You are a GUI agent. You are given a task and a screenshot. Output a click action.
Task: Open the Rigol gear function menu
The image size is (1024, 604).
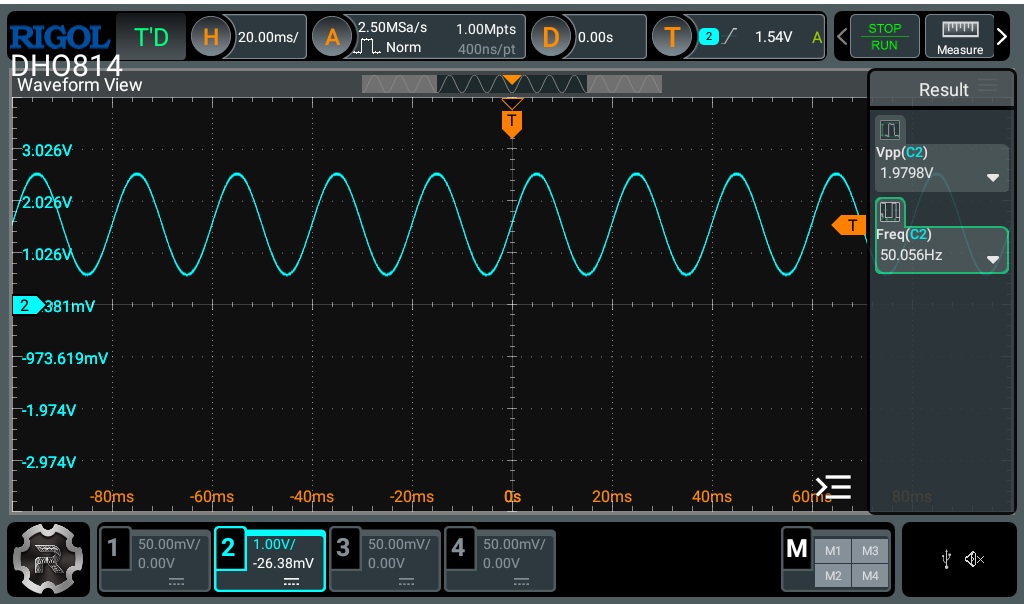[47, 559]
